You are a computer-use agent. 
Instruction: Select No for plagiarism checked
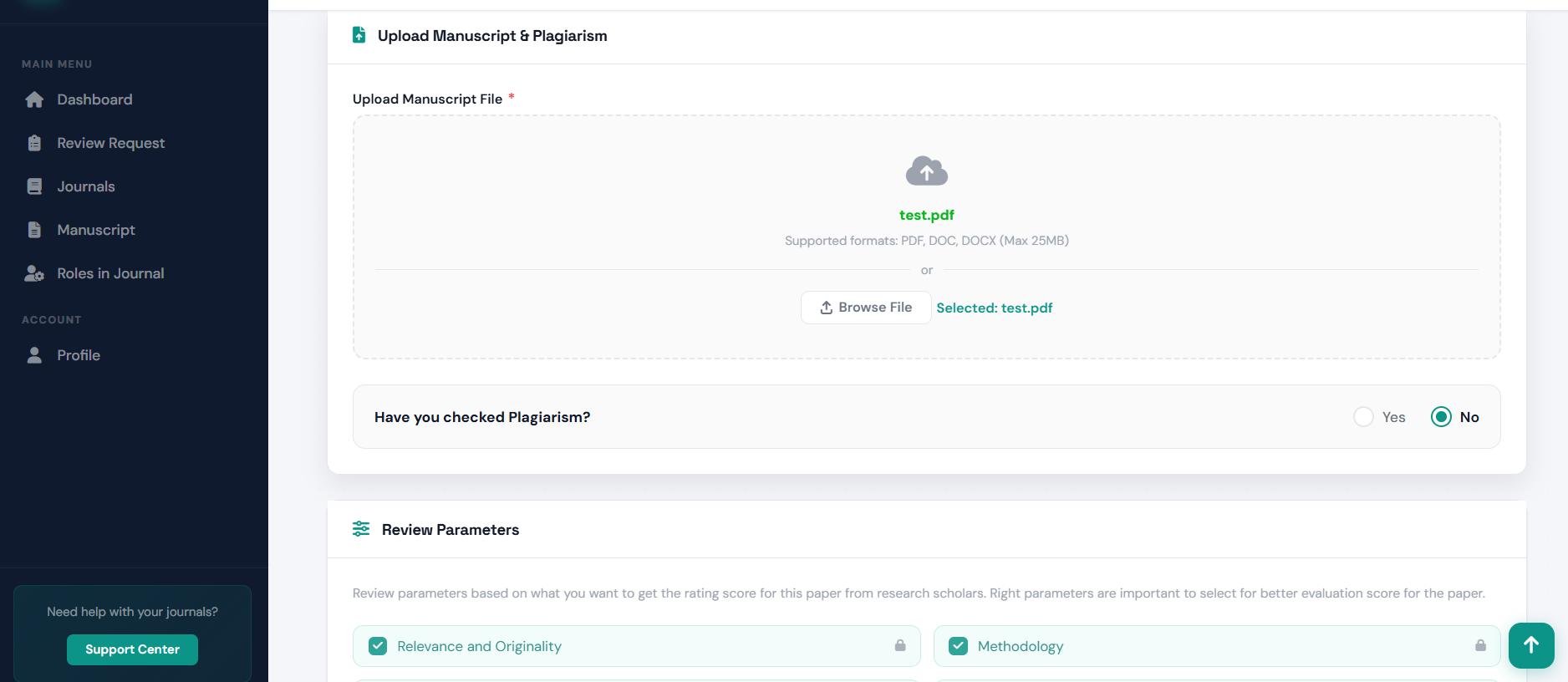click(x=1441, y=417)
